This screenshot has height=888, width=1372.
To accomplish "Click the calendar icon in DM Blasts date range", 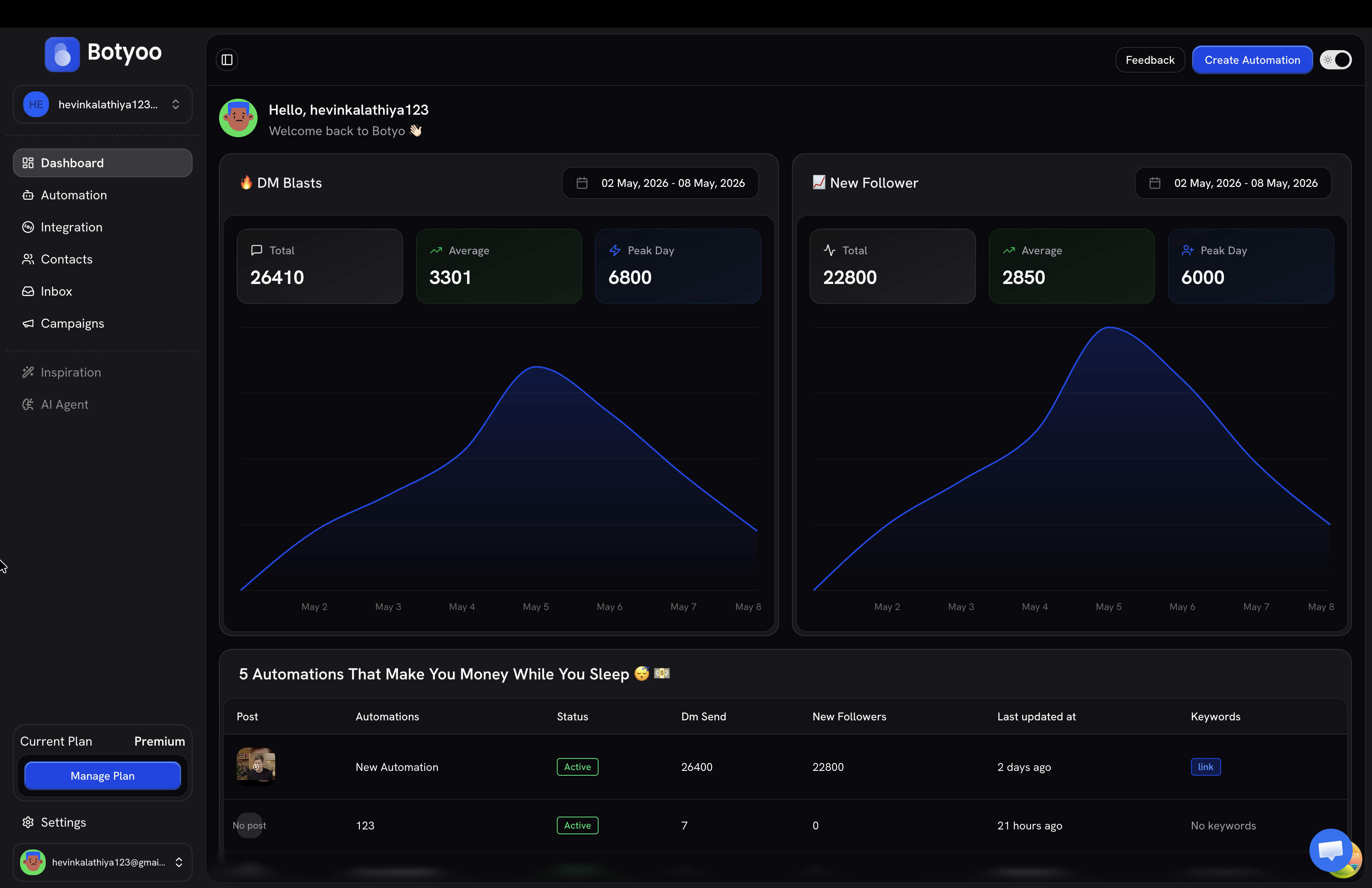I will click(x=582, y=183).
